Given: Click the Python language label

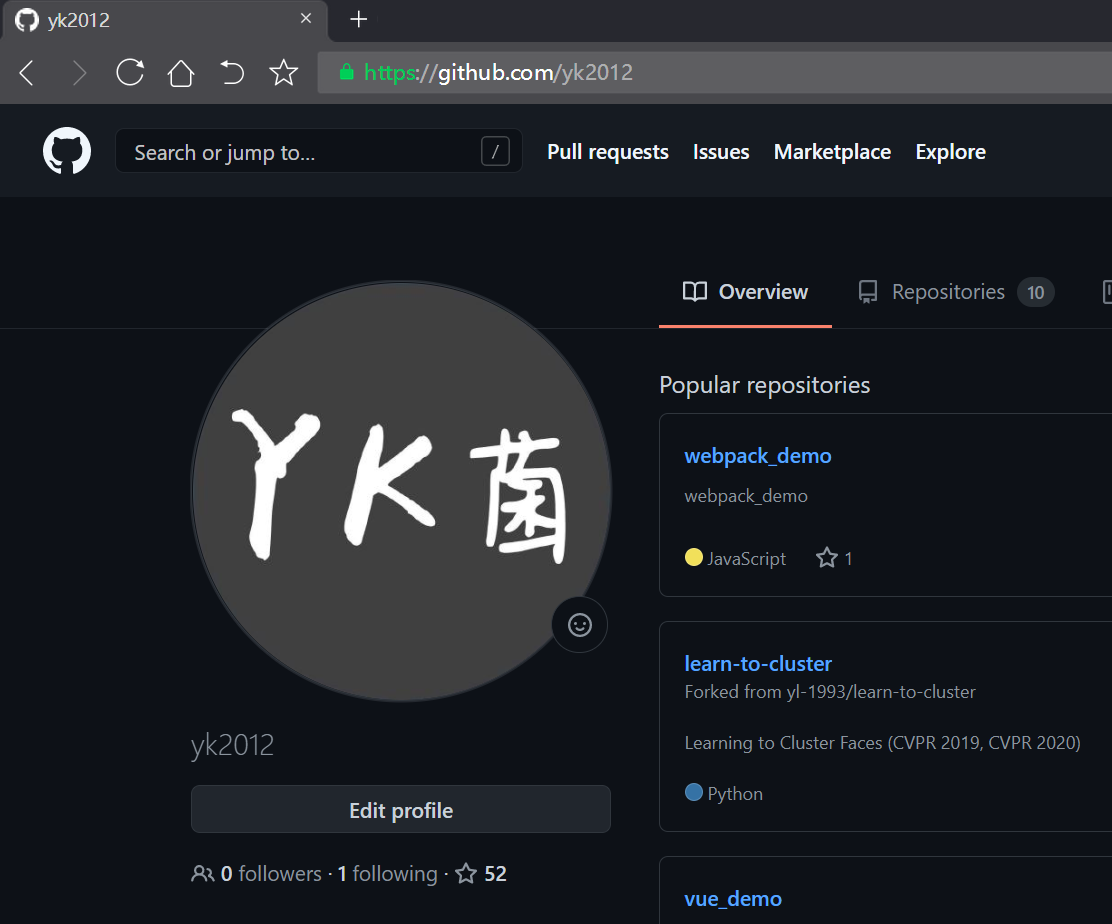Looking at the screenshot, I should (735, 794).
